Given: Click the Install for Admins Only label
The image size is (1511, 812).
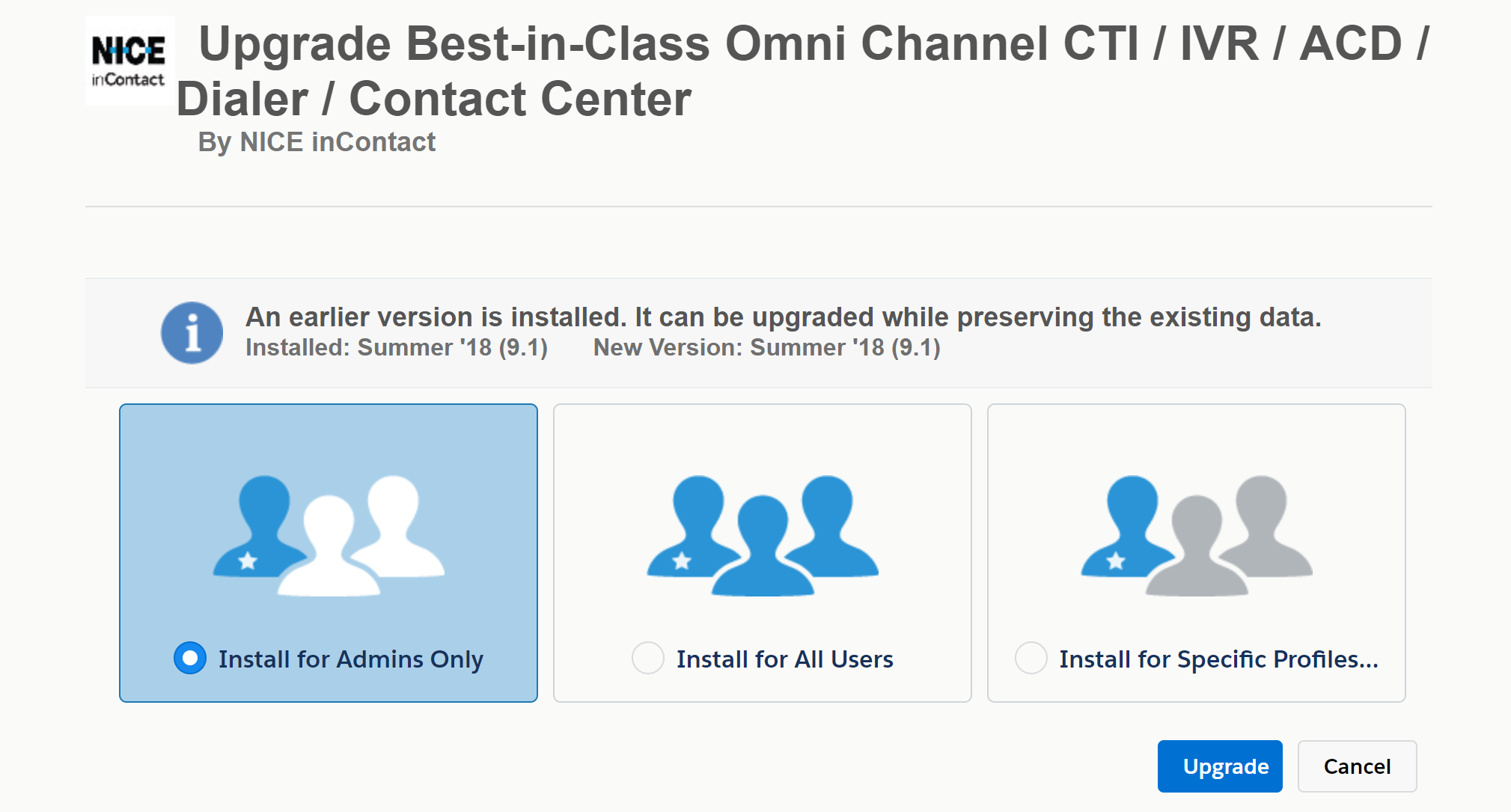Looking at the screenshot, I should [x=351, y=659].
